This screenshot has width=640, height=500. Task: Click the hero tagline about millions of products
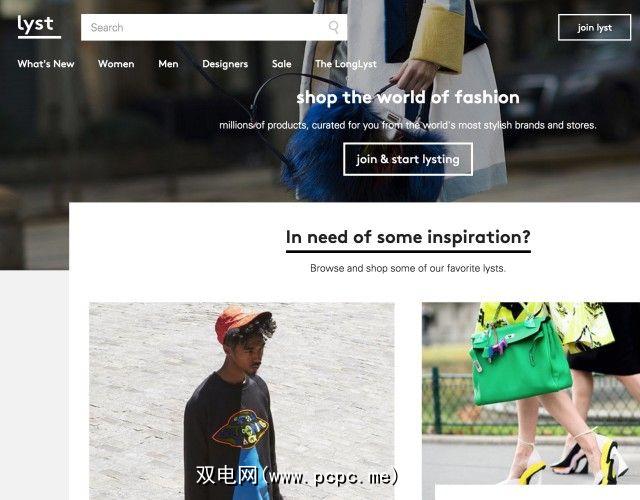408,125
